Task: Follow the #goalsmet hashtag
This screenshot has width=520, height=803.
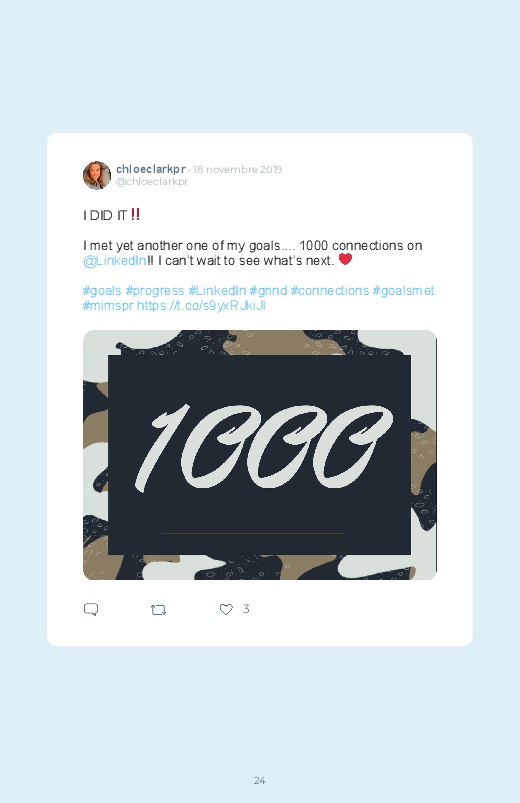Action: point(403,290)
